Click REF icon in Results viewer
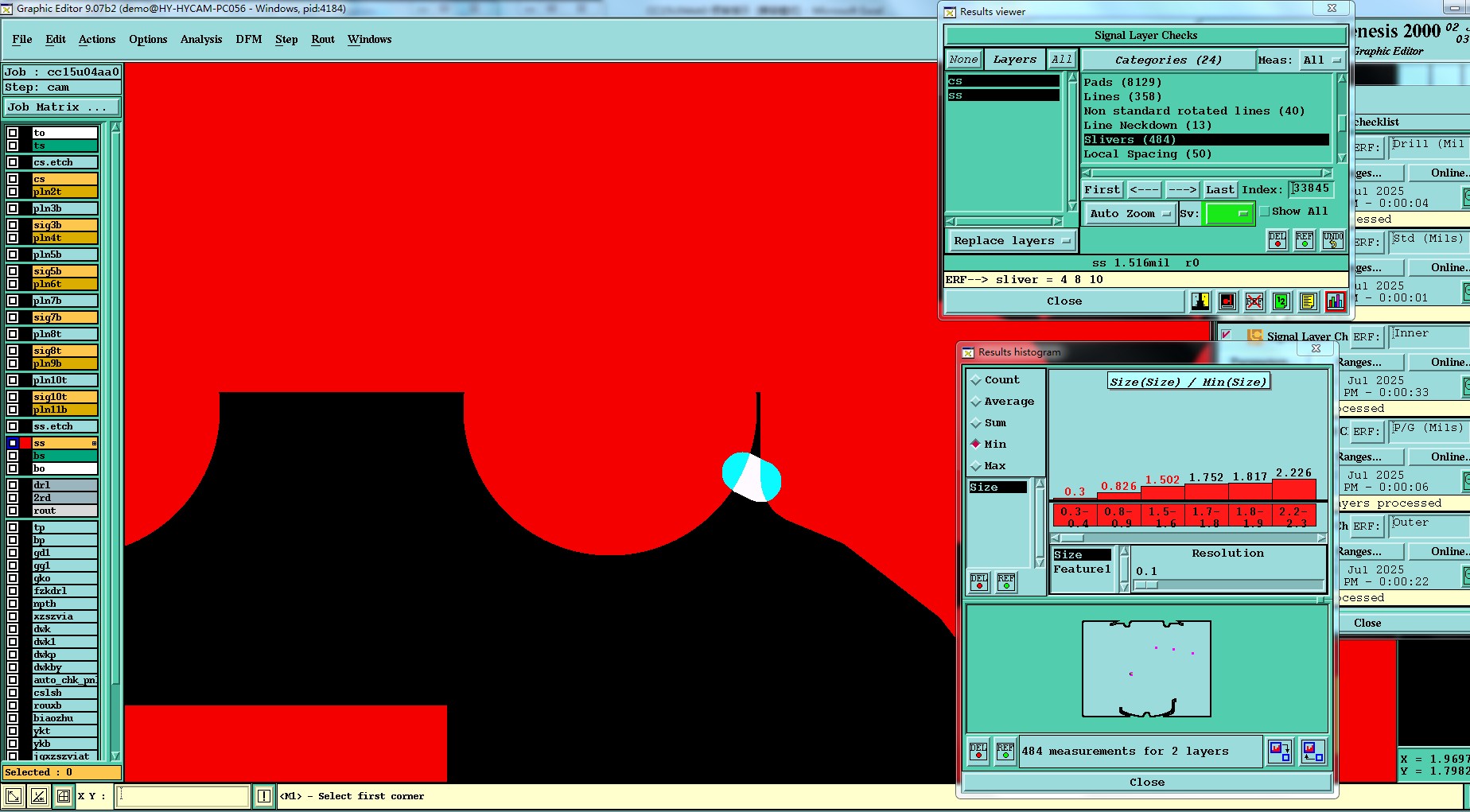 coord(1305,240)
